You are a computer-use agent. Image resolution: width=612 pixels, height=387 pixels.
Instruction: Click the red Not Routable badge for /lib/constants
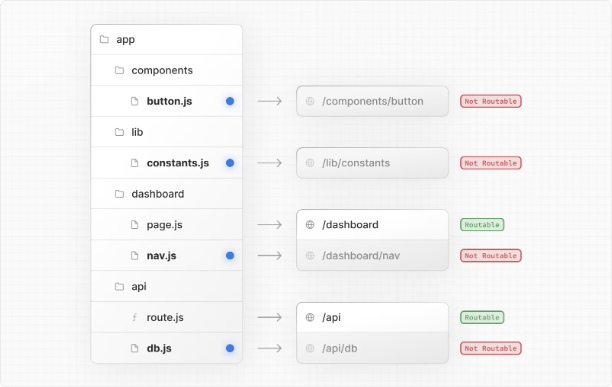tap(491, 163)
